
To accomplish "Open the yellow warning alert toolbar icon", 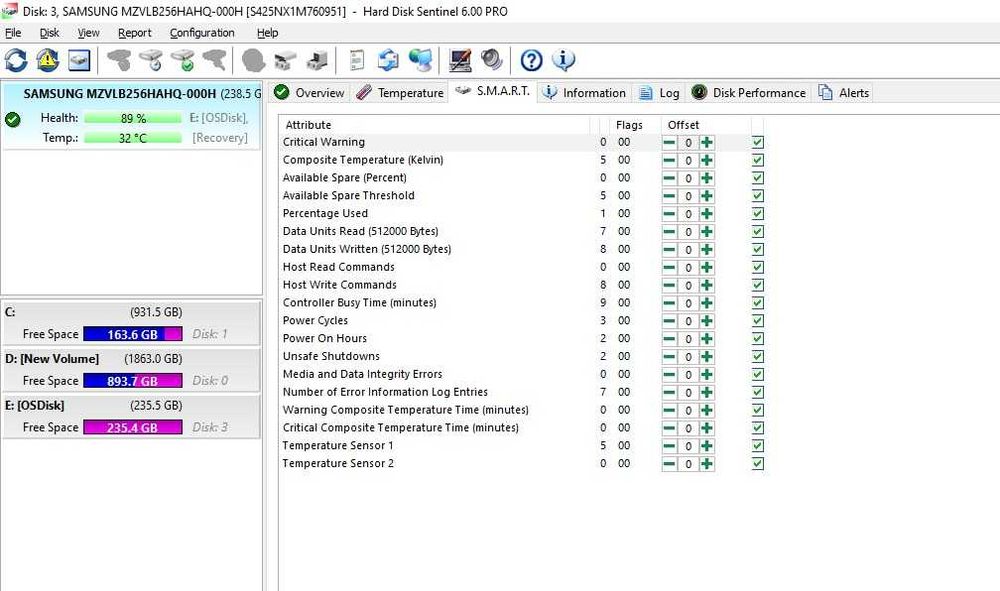I will coord(47,61).
